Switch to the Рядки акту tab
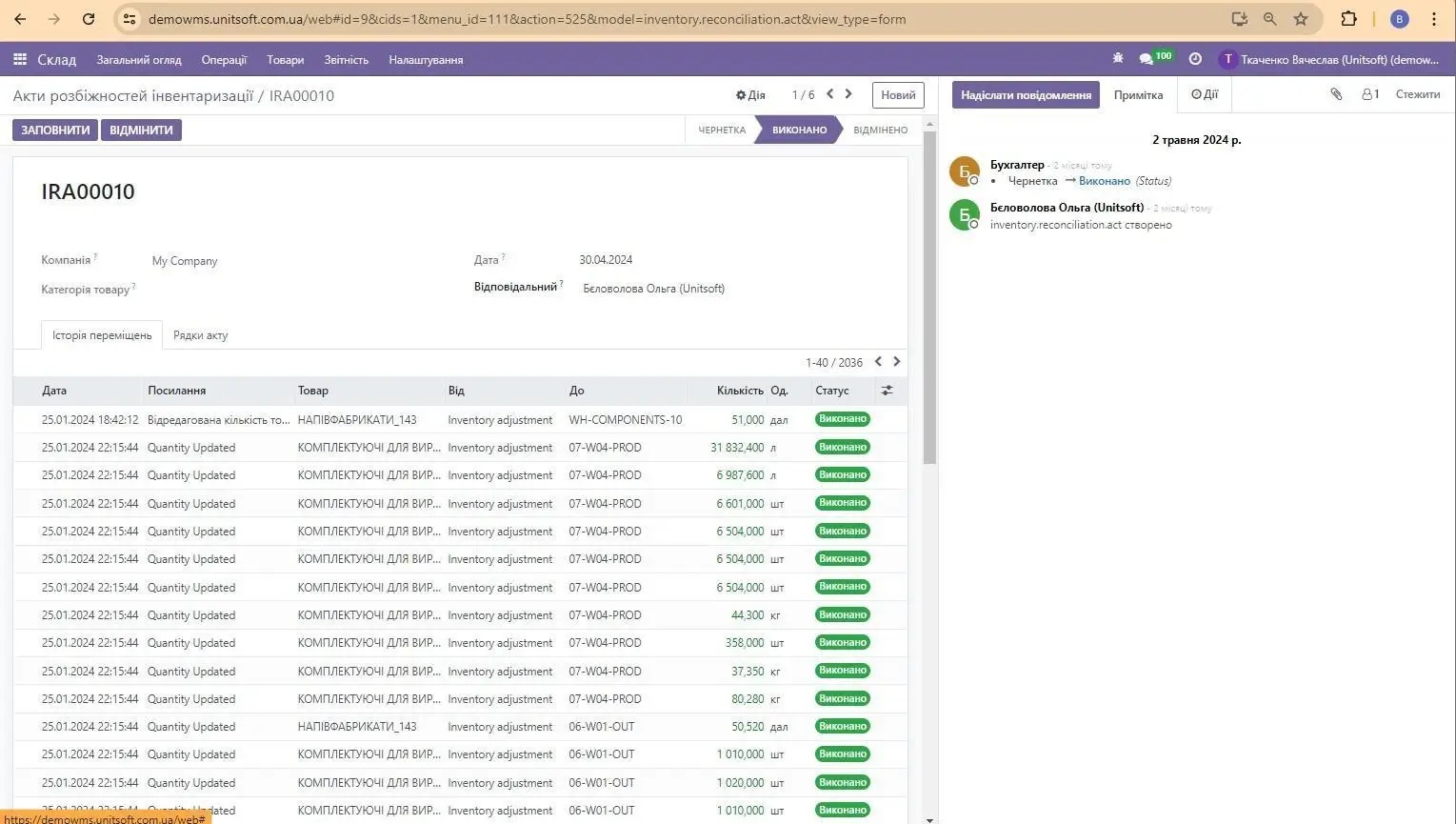 coord(200,334)
